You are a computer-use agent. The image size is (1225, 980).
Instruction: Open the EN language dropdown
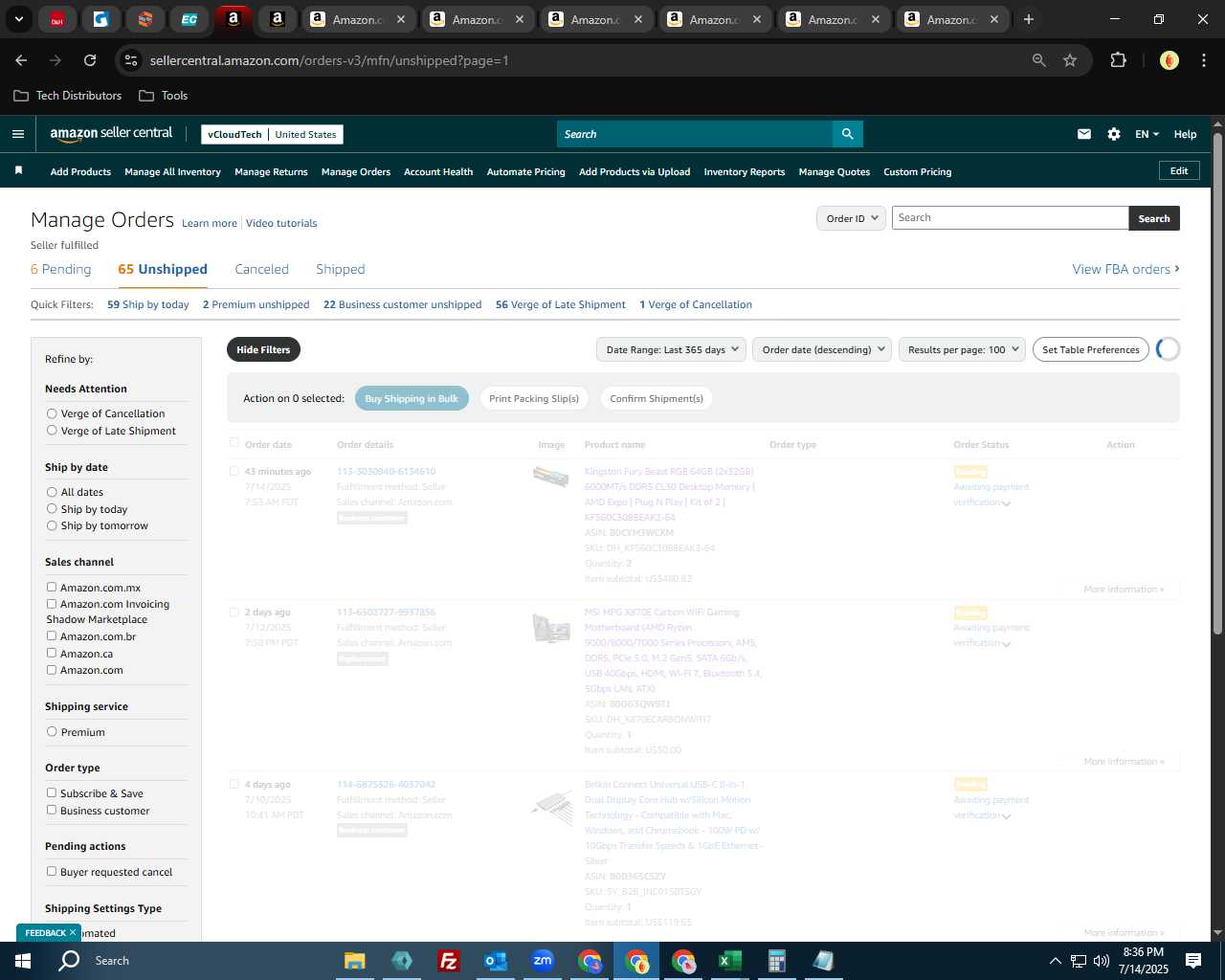[x=1147, y=134]
